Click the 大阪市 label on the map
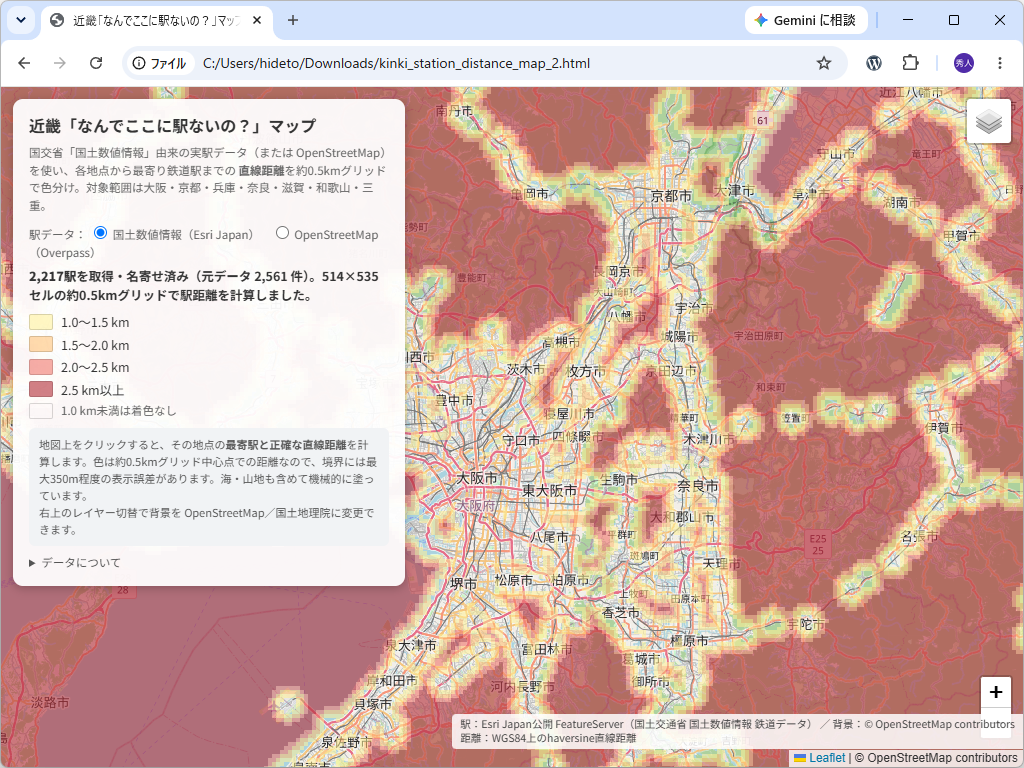This screenshot has width=1024, height=768. coord(477,477)
